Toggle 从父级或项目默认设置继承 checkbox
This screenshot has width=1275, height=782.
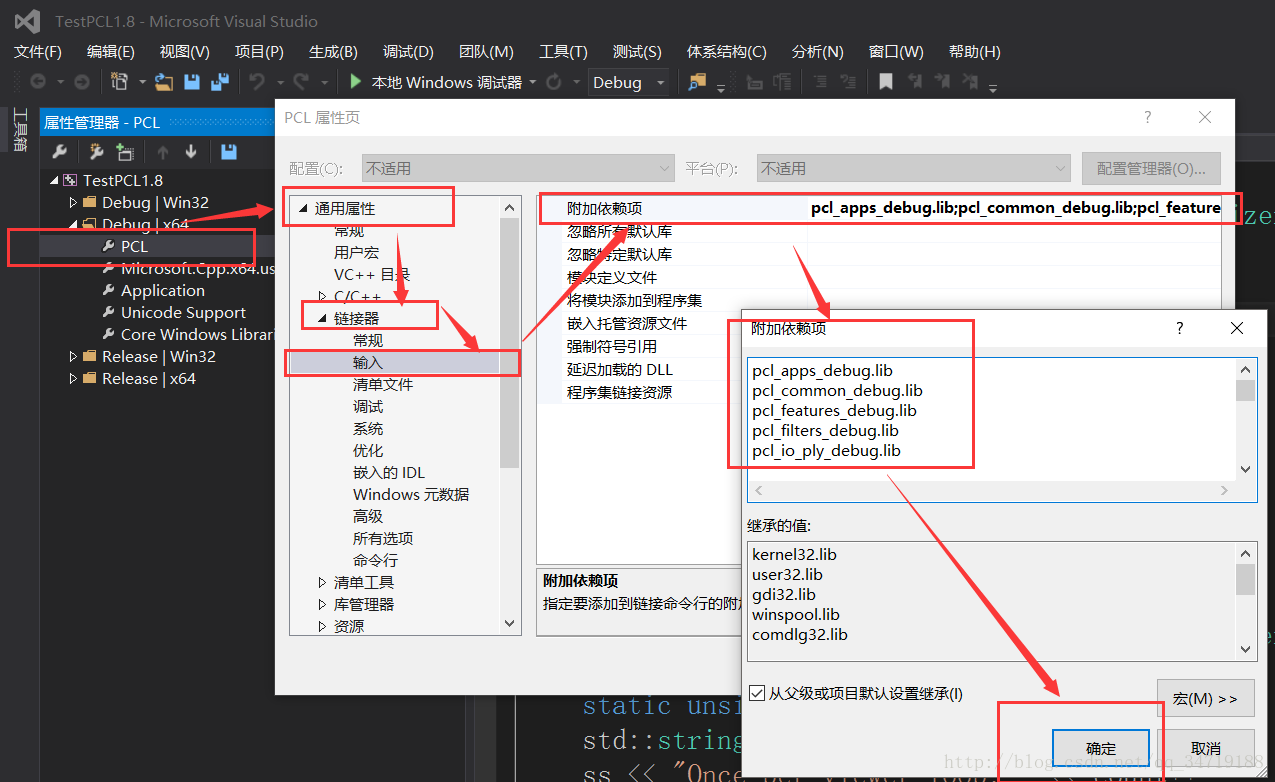757,693
